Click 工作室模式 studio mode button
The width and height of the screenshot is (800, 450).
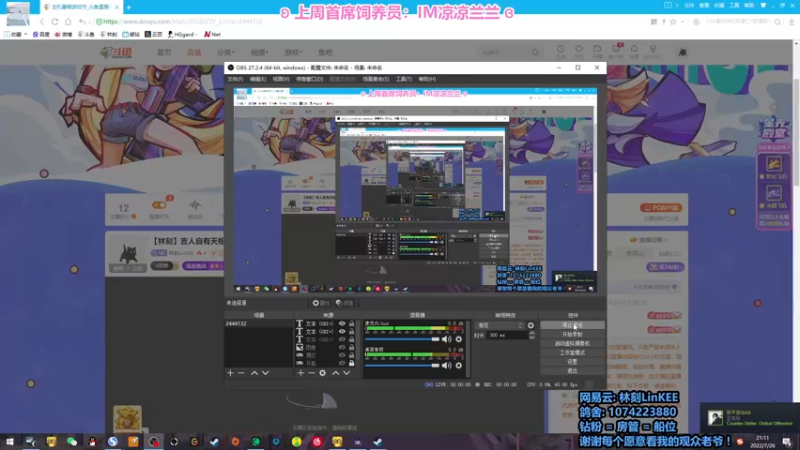point(572,353)
